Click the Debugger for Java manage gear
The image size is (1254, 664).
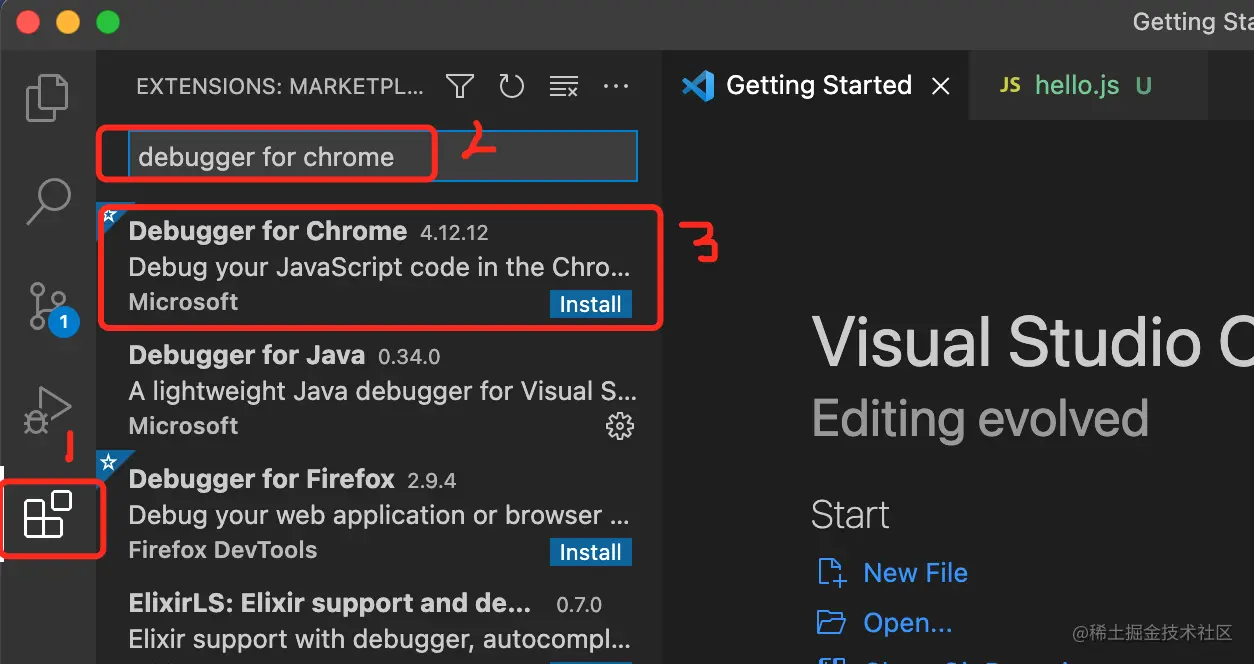pos(620,427)
